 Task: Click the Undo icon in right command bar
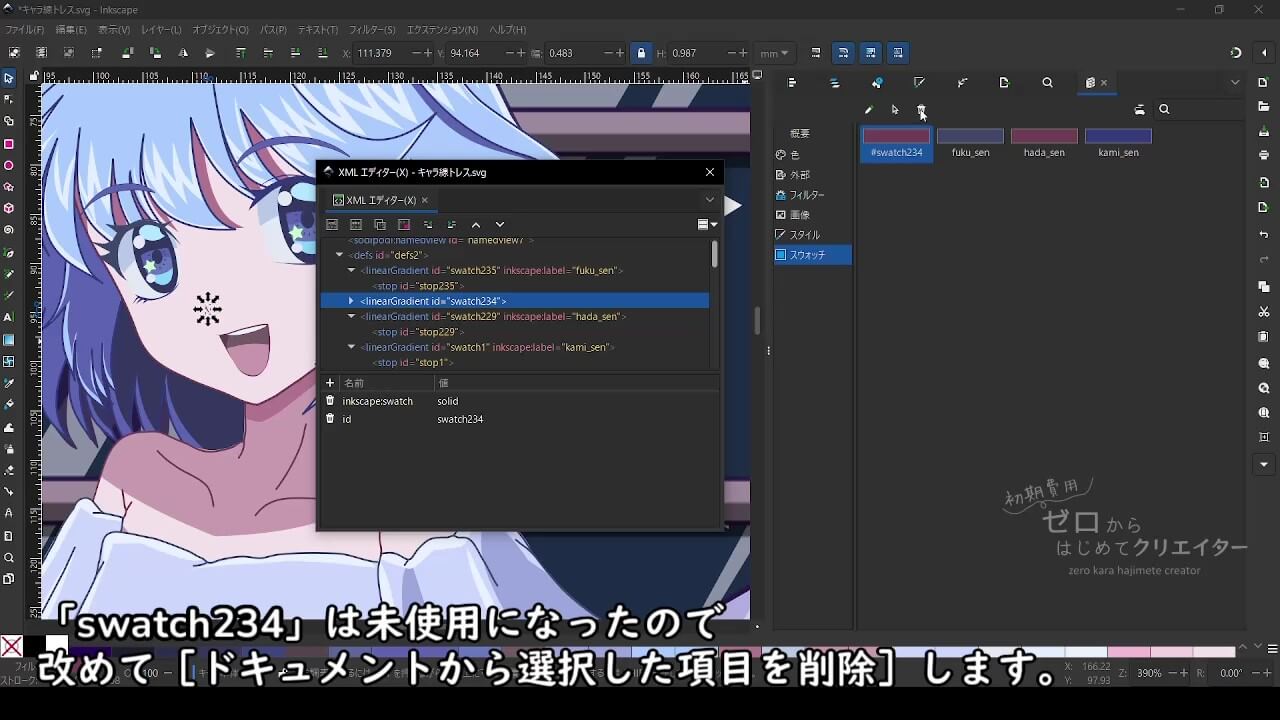tap(1264, 235)
